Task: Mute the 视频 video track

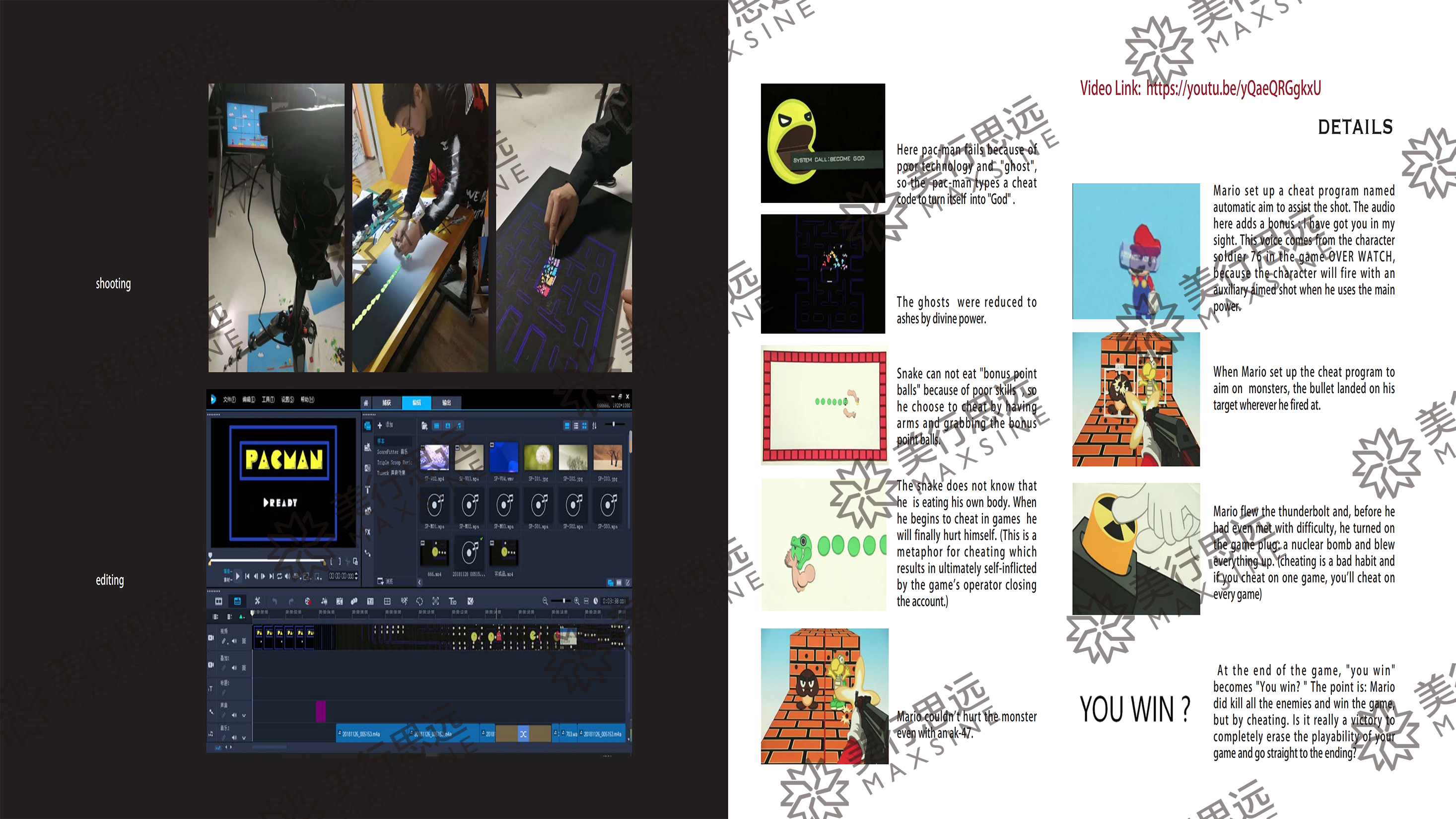Action: [x=235, y=641]
